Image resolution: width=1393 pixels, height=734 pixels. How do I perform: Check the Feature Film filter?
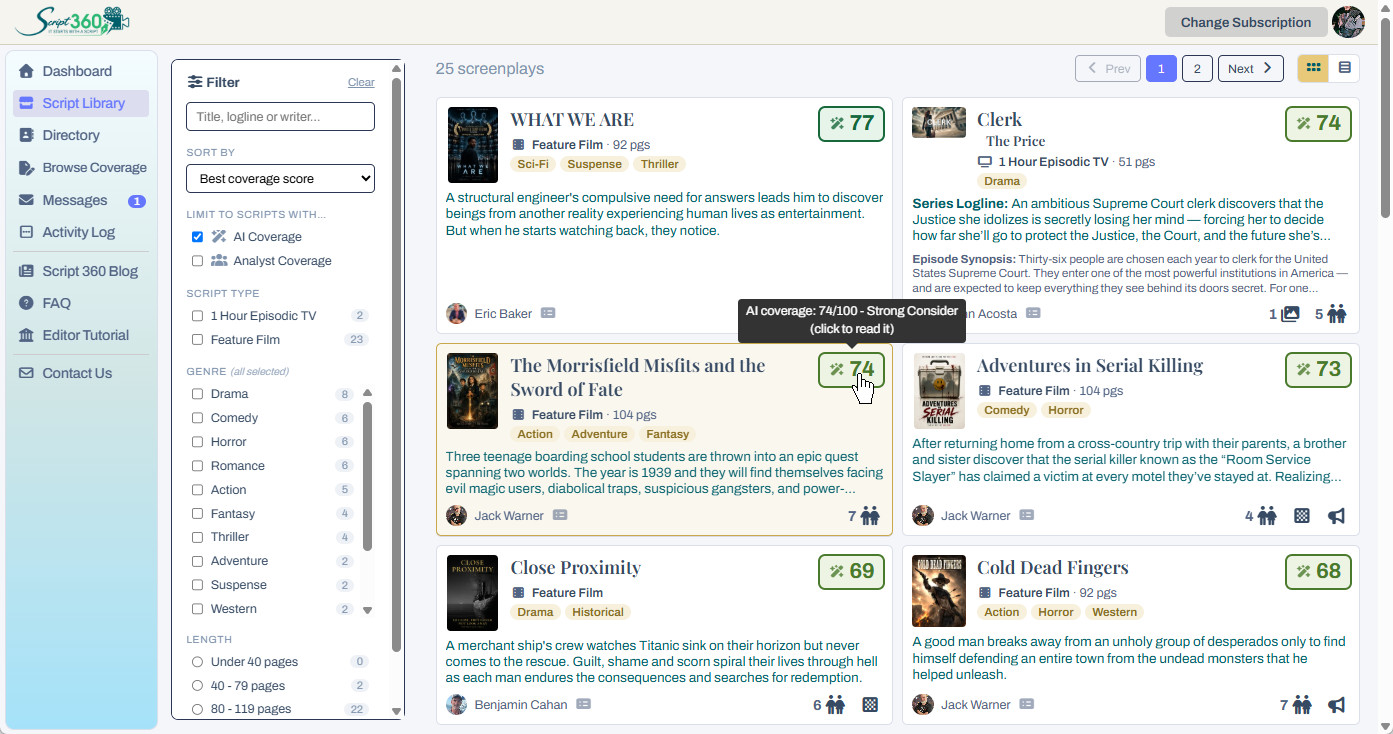coord(197,340)
